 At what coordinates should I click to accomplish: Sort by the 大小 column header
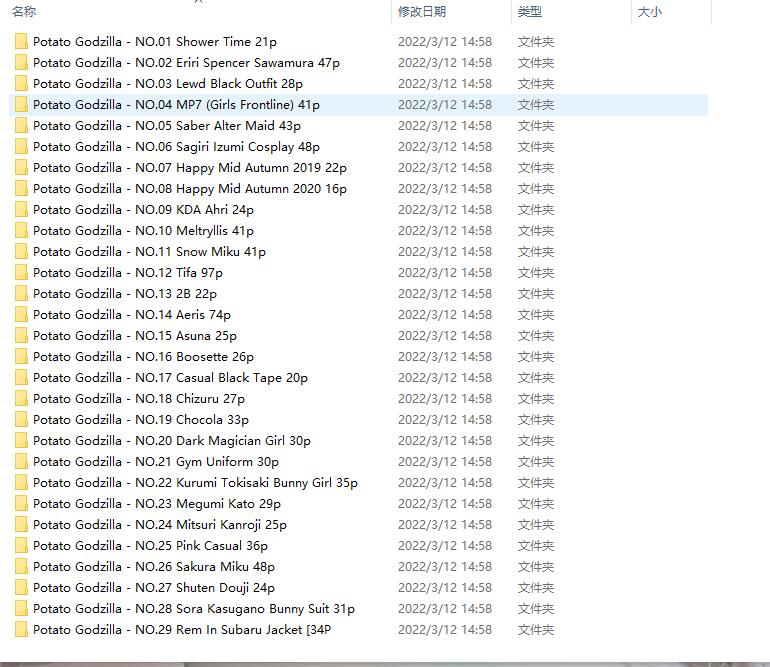coord(650,11)
